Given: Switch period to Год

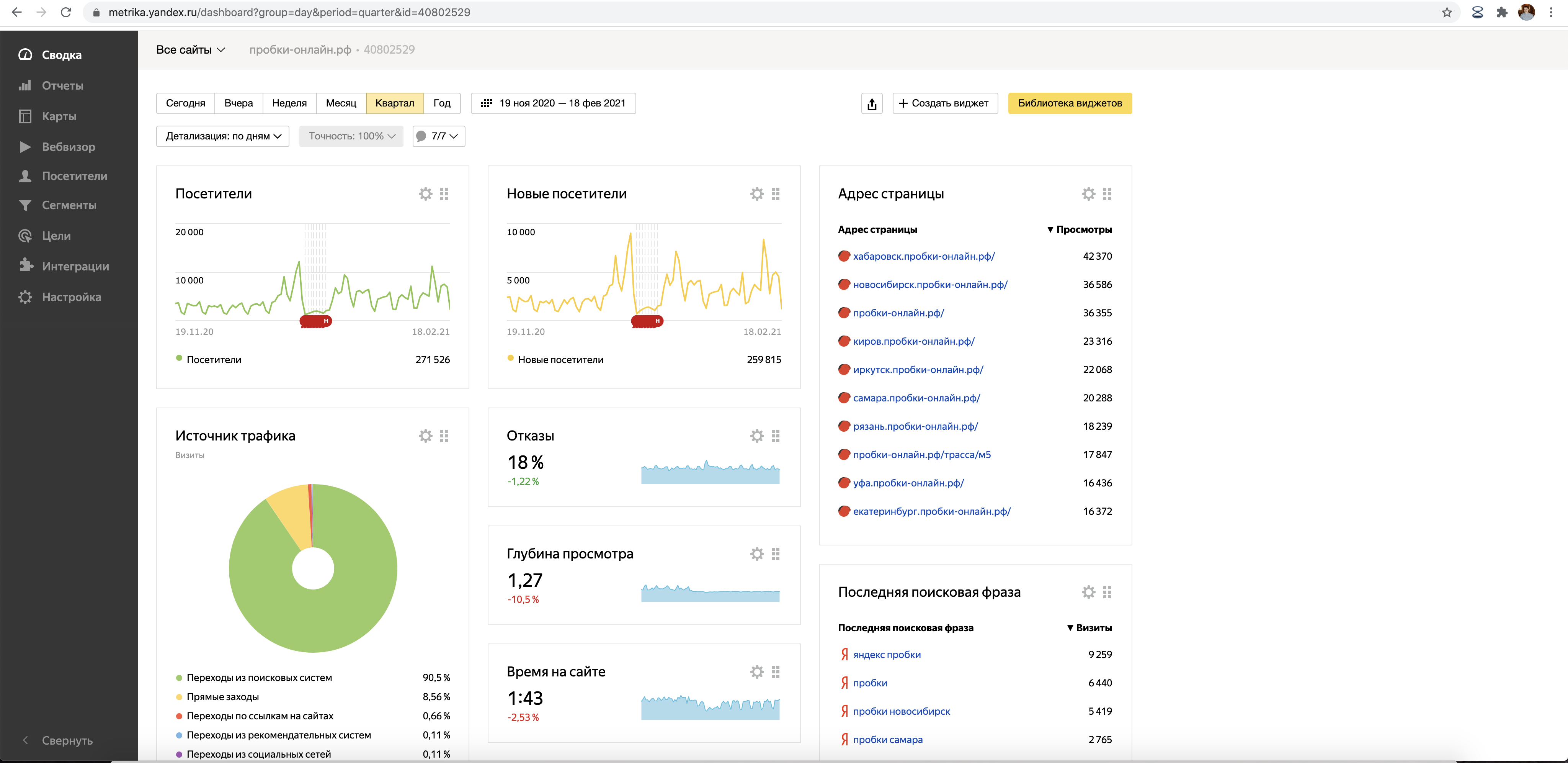Looking at the screenshot, I should click(x=441, y=103).
